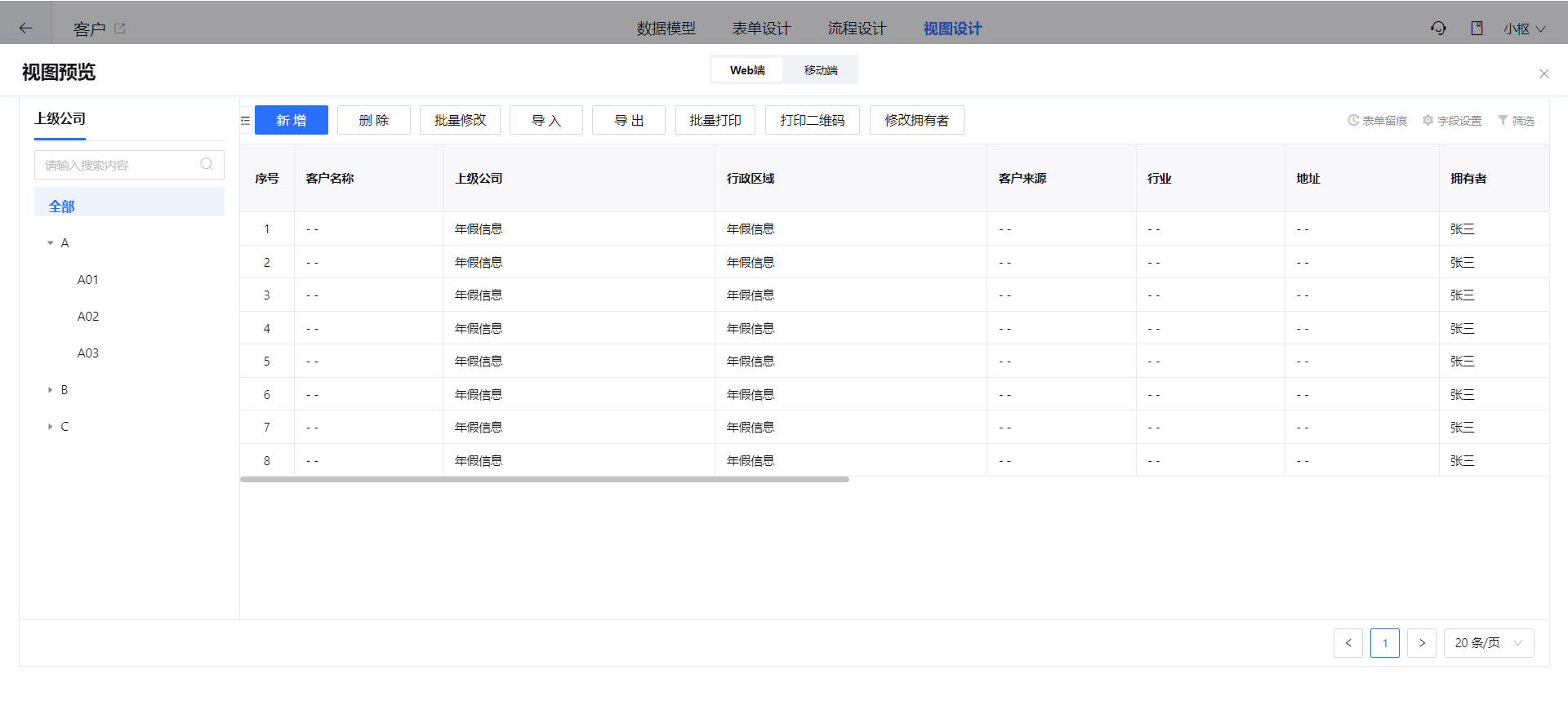The width and height of the screenshot is (1568, 710).
Task: Expand tree node B
Action: pos(51,390)
